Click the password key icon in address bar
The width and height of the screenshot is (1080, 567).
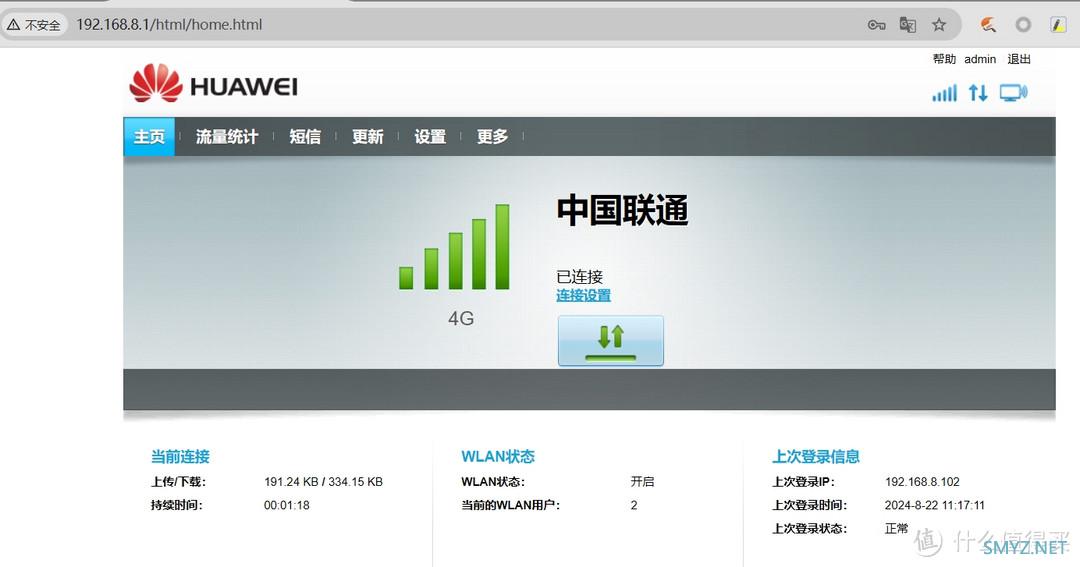(876, 25)
